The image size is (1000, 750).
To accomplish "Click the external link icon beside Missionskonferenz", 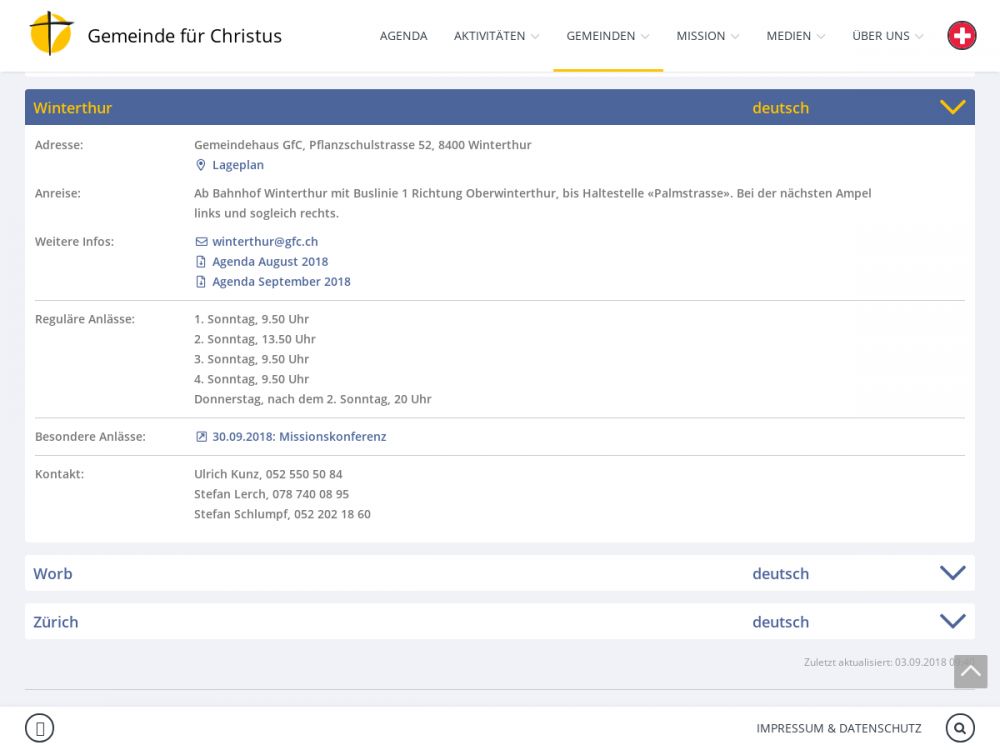I will tap(201, 437).
